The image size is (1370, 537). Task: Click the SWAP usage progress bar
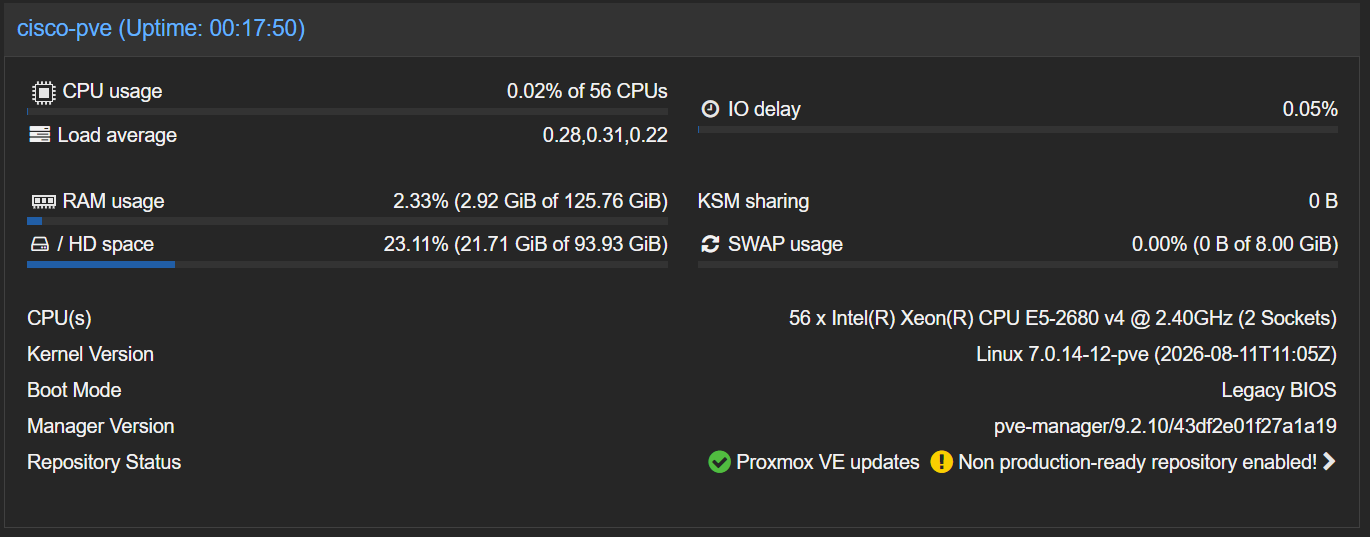(1018, 264)
